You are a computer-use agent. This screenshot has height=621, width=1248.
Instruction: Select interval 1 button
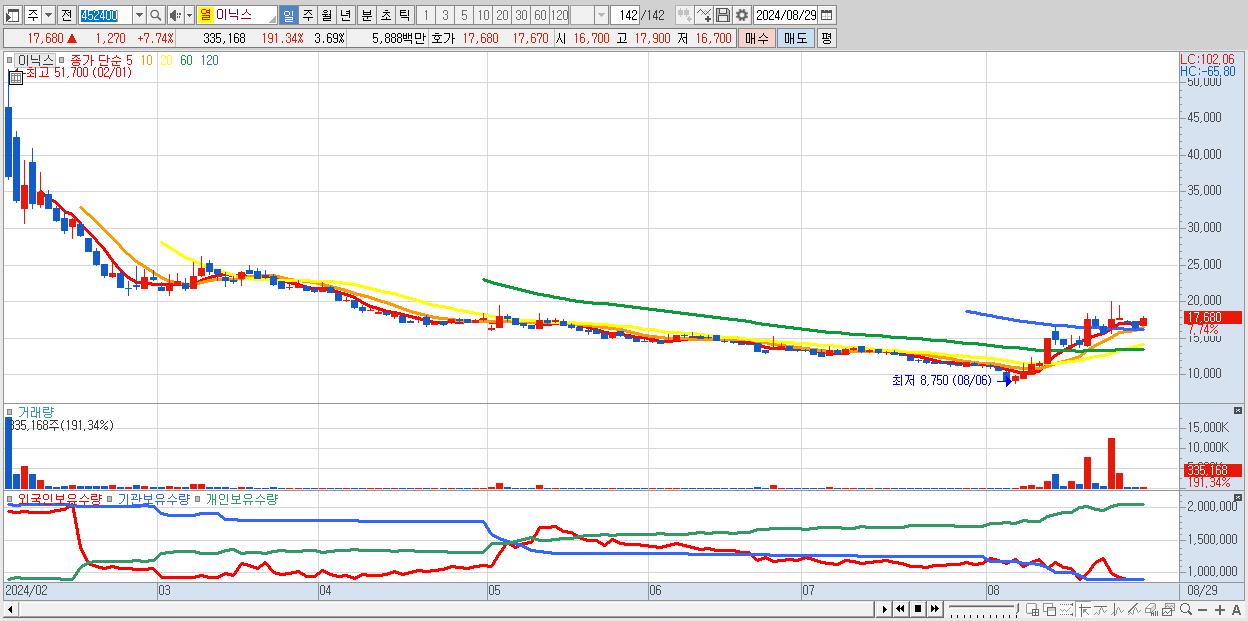click(426, 15)
